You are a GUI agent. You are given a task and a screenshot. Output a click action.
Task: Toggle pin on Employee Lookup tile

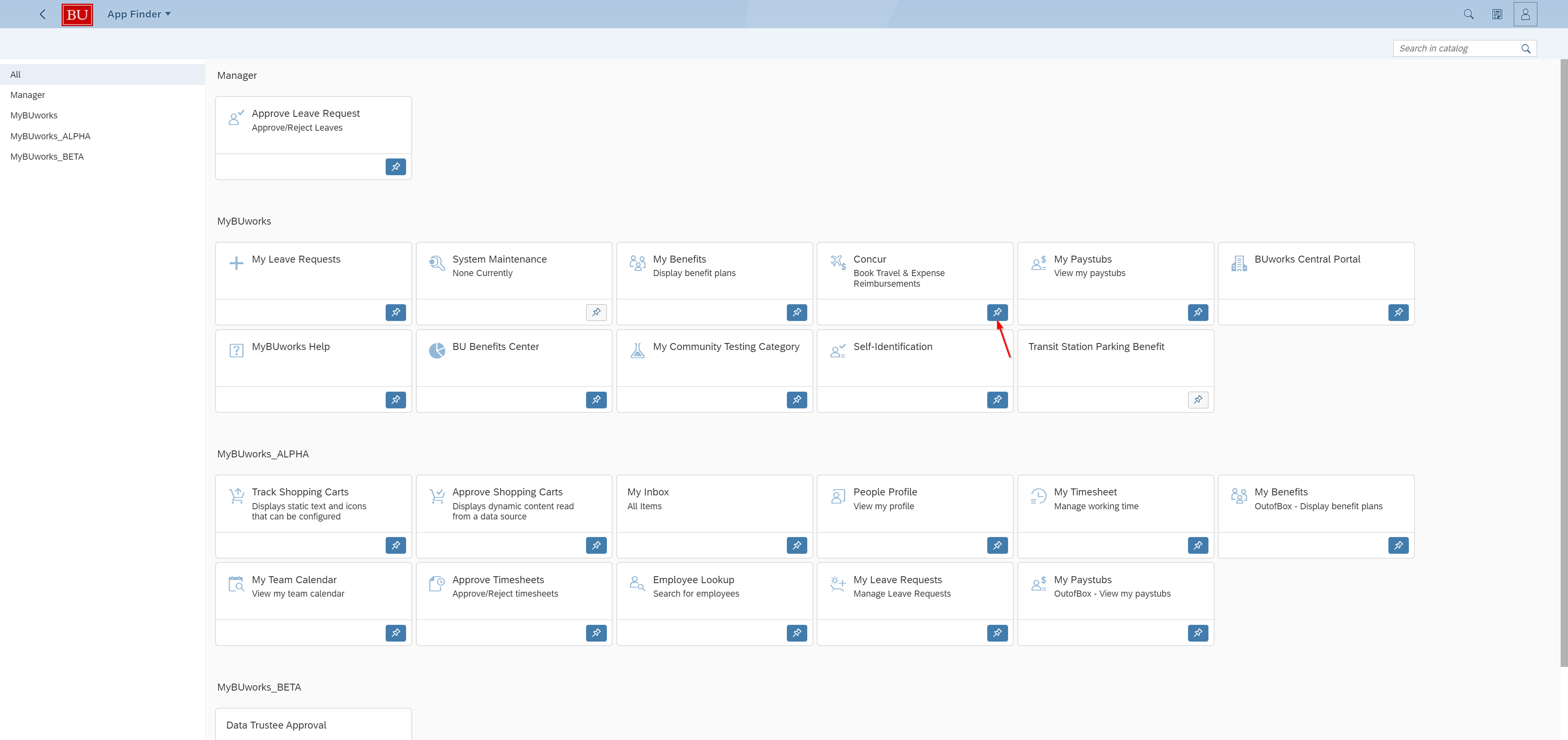click(x=797, y=633)
